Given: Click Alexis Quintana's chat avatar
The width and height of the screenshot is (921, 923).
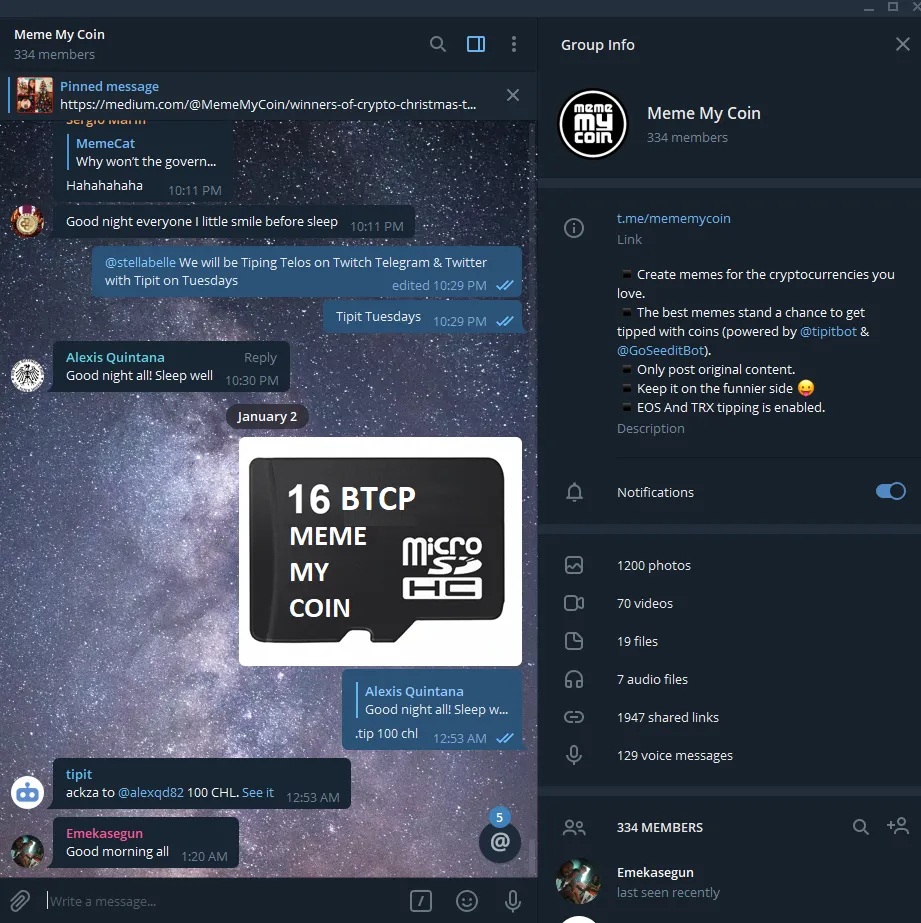Looking at the screenshot, I should (28, 375).
